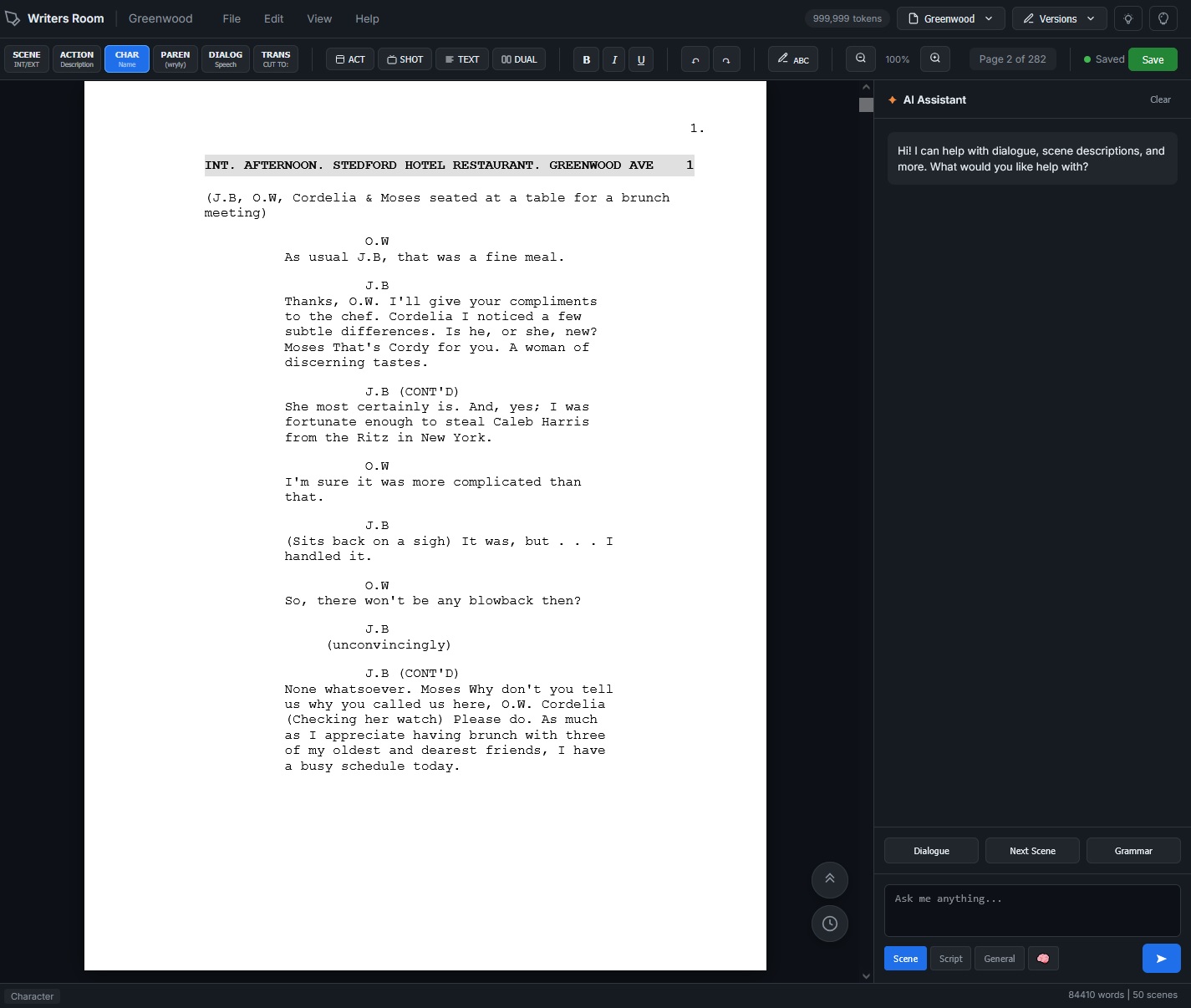The width and height of the screenshot is (1191, 1008).
Task: Select the SHOT element tool
Action: click(405, 59)
